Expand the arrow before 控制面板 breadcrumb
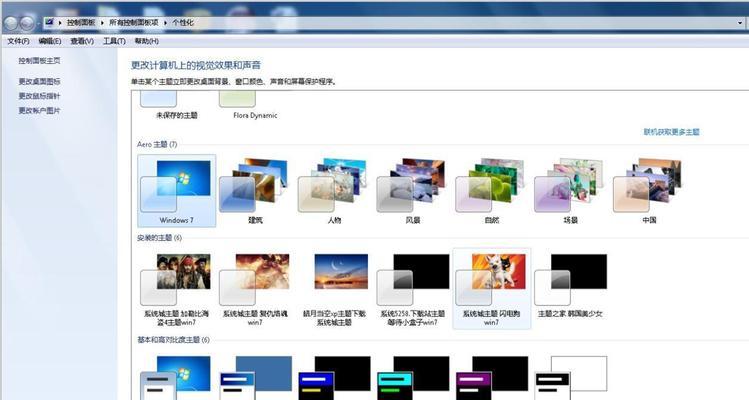This screenshot has height=400, width=749. tap(60, 22)
